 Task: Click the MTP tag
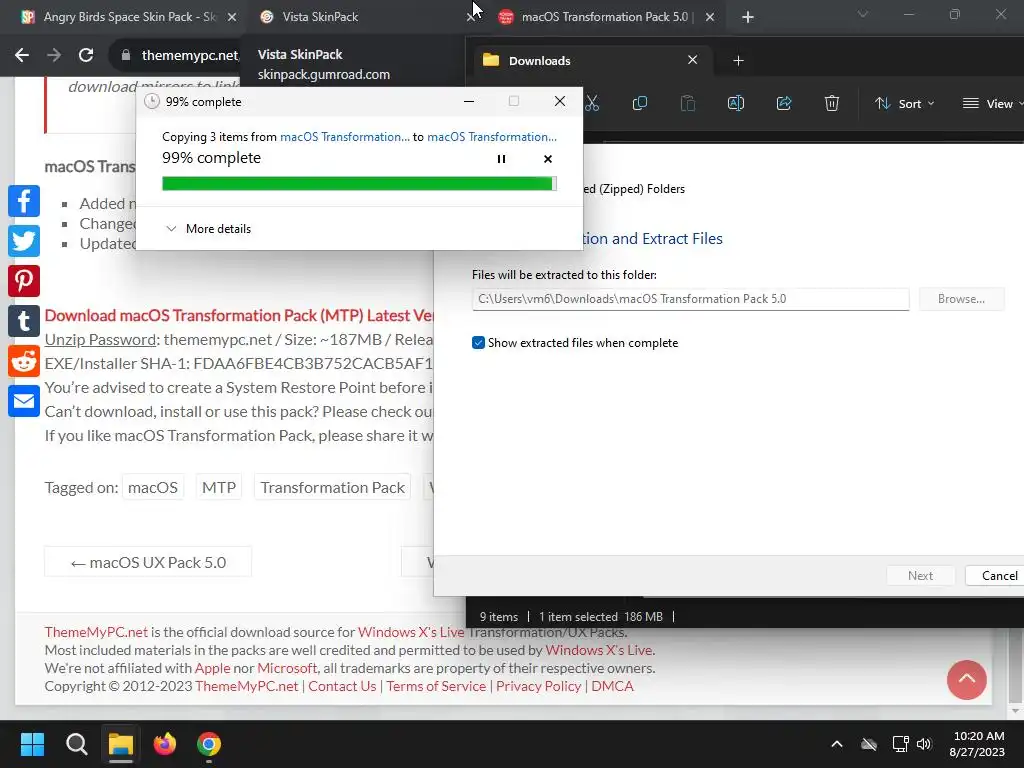click(219, 487)
